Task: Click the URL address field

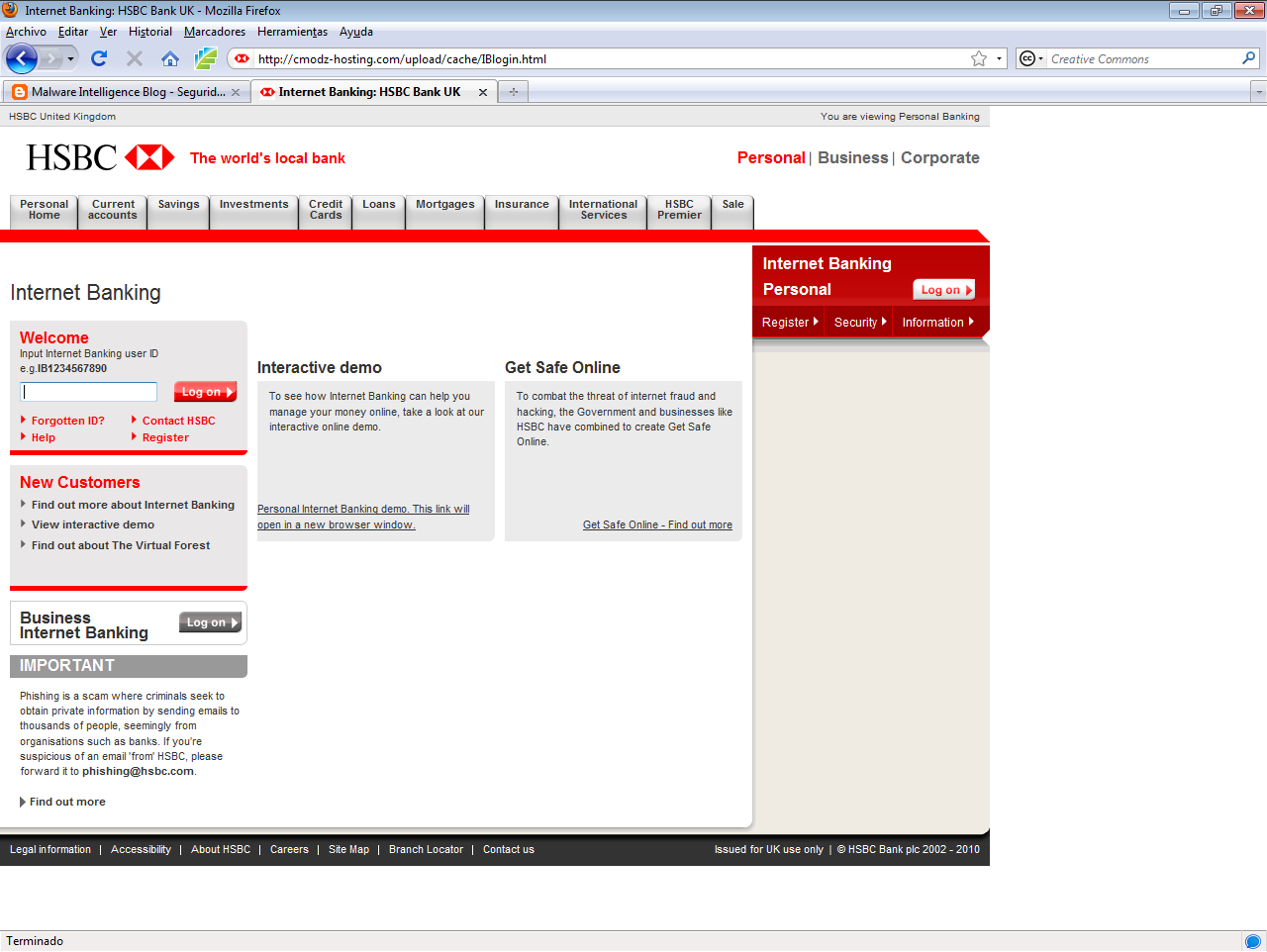Action: (609, 59)
